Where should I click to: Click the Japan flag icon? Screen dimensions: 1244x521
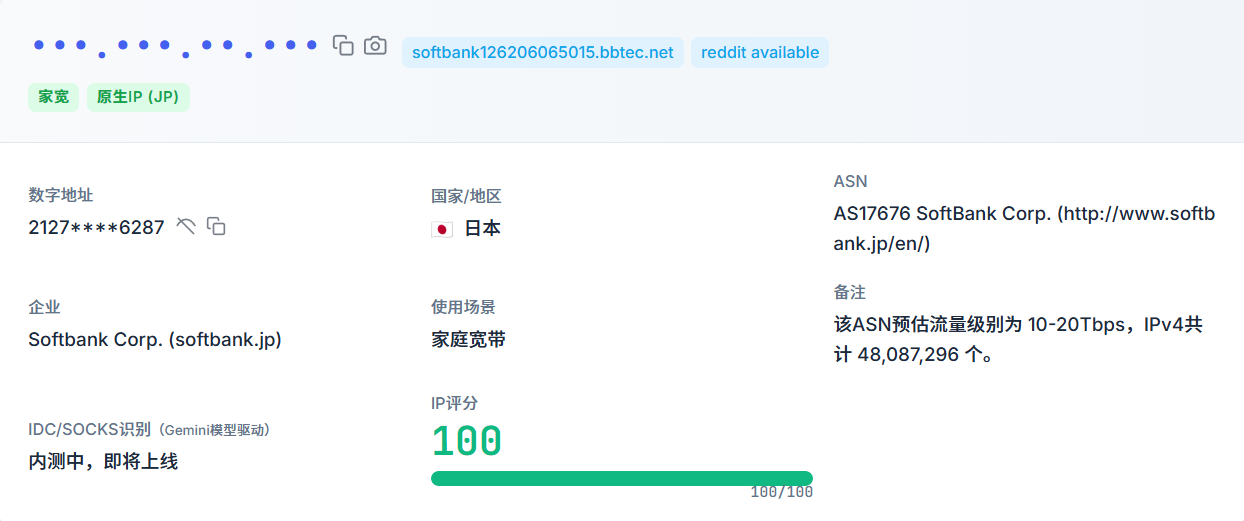point(442,229)
